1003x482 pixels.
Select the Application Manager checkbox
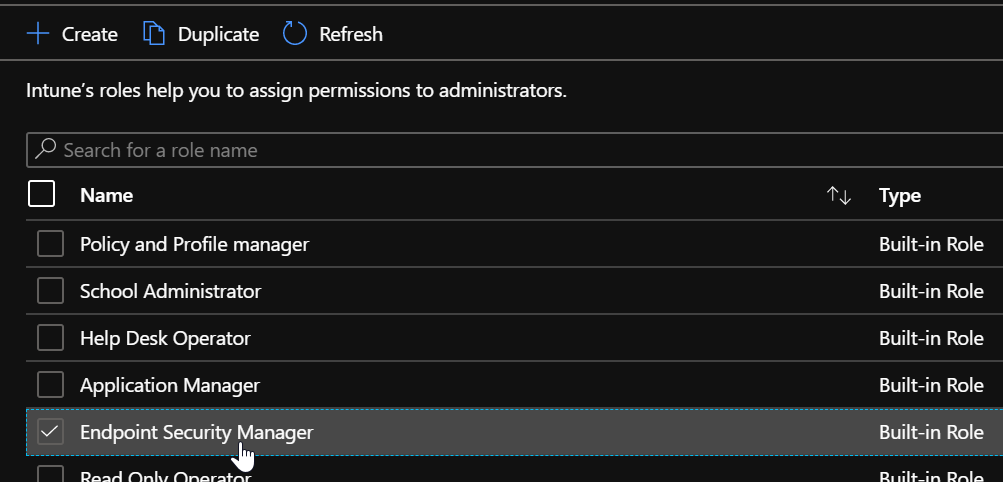click(x=50, y=385)
